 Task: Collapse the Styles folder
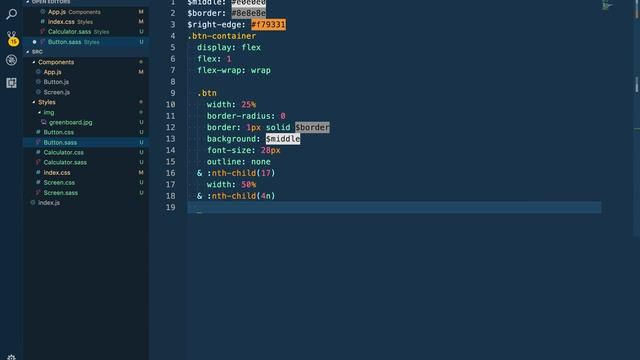[34, 102]
